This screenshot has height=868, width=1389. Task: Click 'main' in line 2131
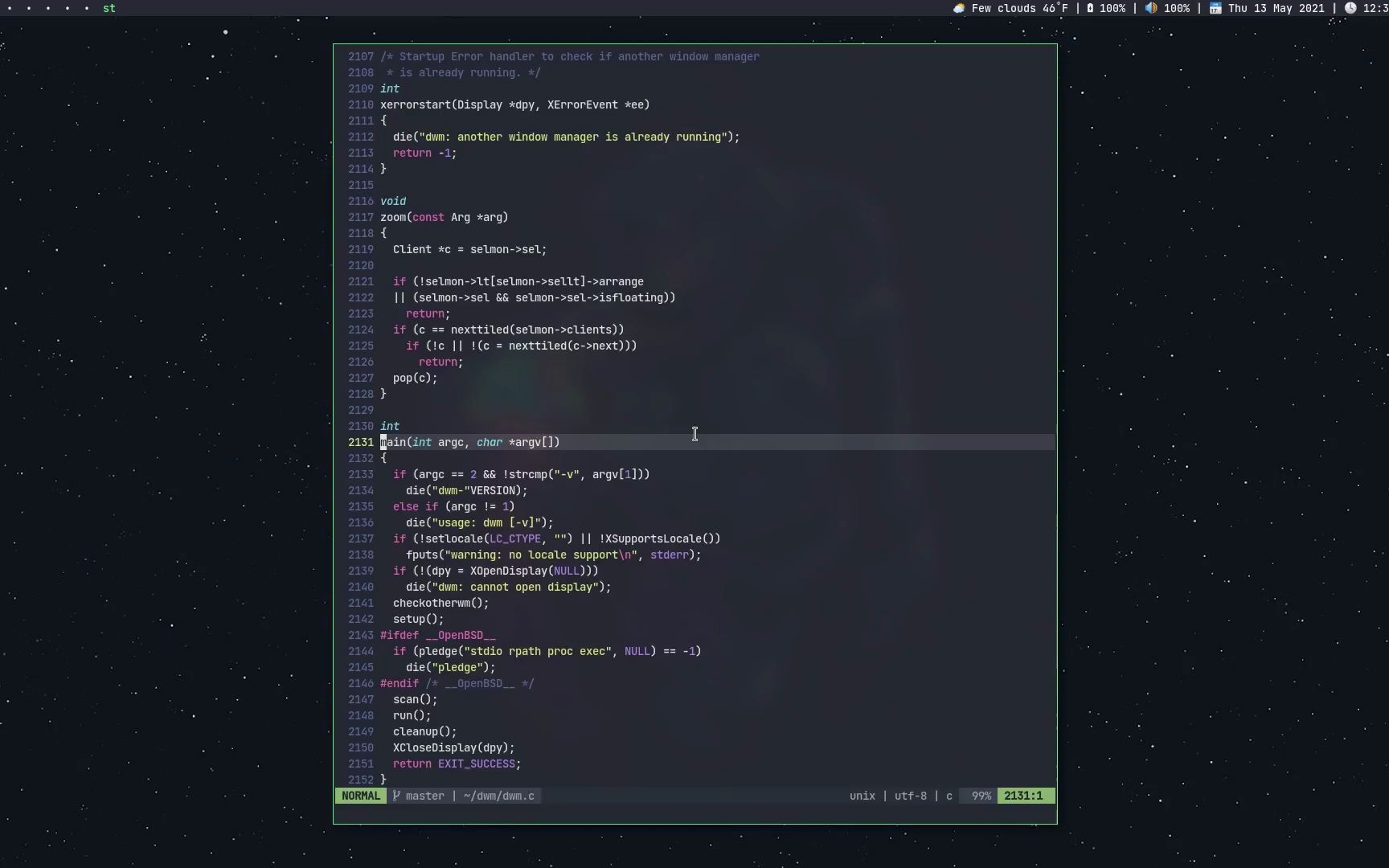(x=393, y=442)
